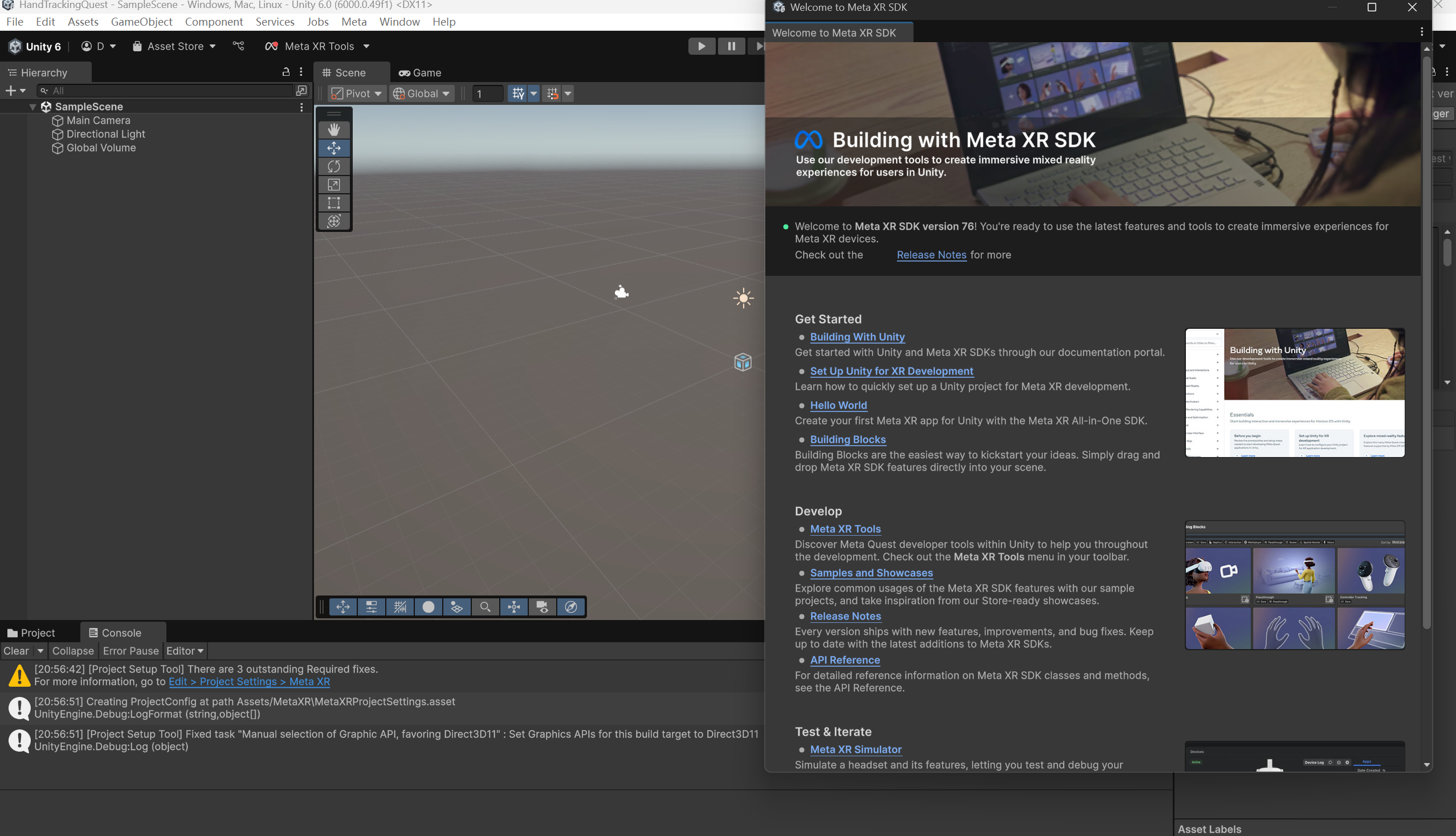Click the scene camera settings icon

541,607
